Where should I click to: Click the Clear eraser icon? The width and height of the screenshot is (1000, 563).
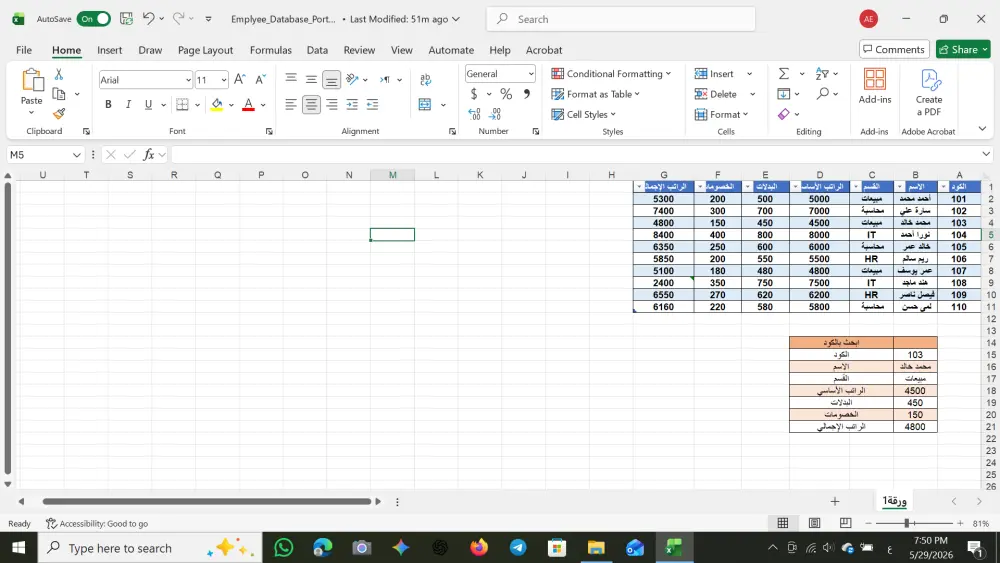[784, 114]
